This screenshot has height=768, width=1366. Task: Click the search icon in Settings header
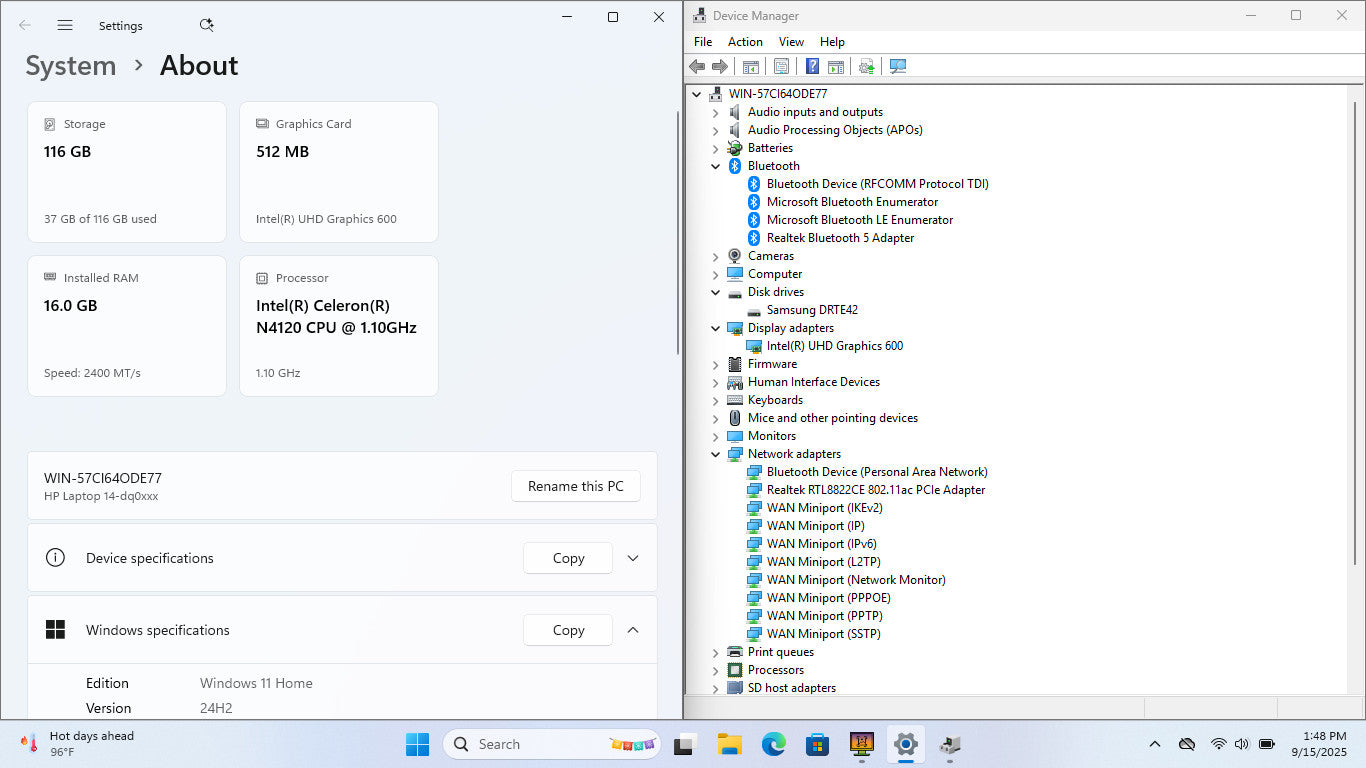(206, 25)
